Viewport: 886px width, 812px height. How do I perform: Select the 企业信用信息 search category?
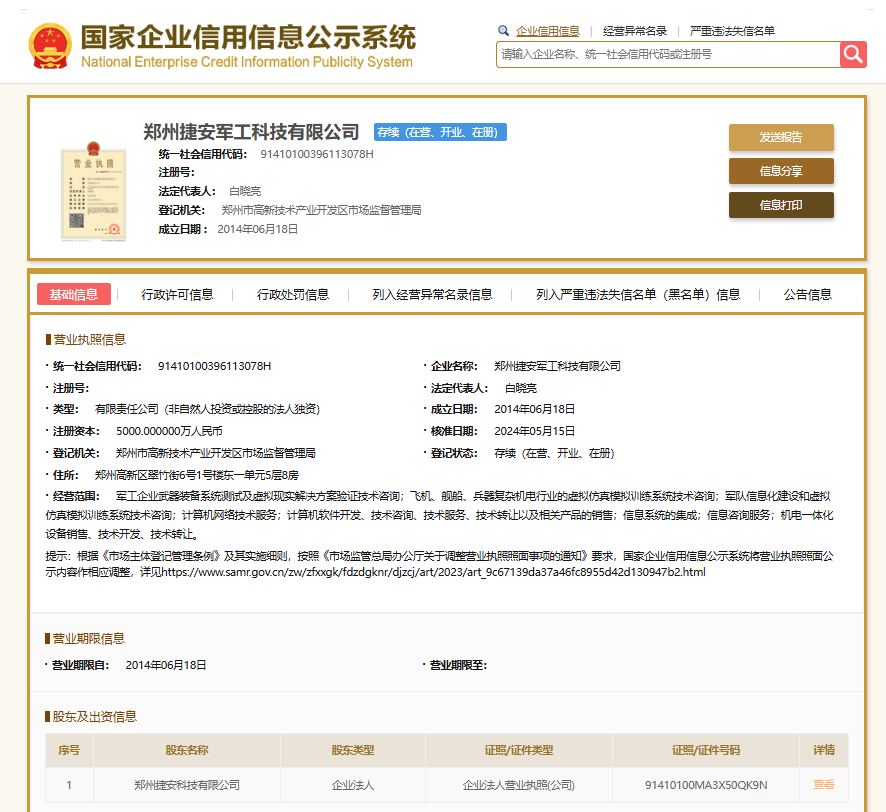(547, 31)
